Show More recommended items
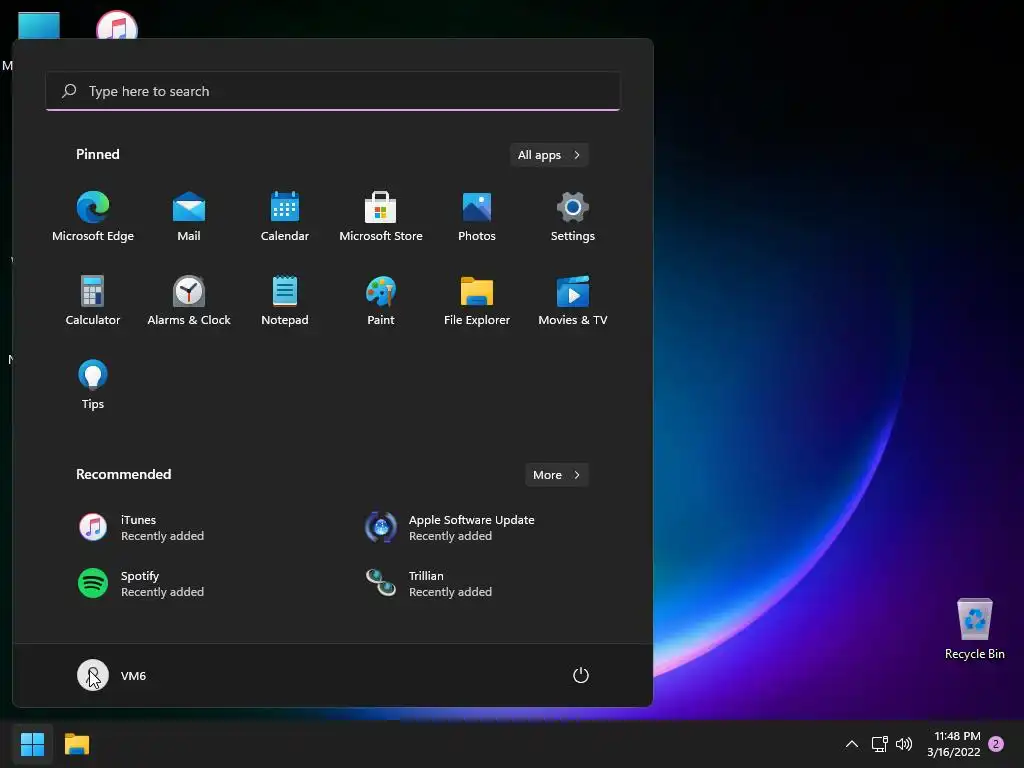Screen dimensions: 1024x768 [x=556, y=475]
